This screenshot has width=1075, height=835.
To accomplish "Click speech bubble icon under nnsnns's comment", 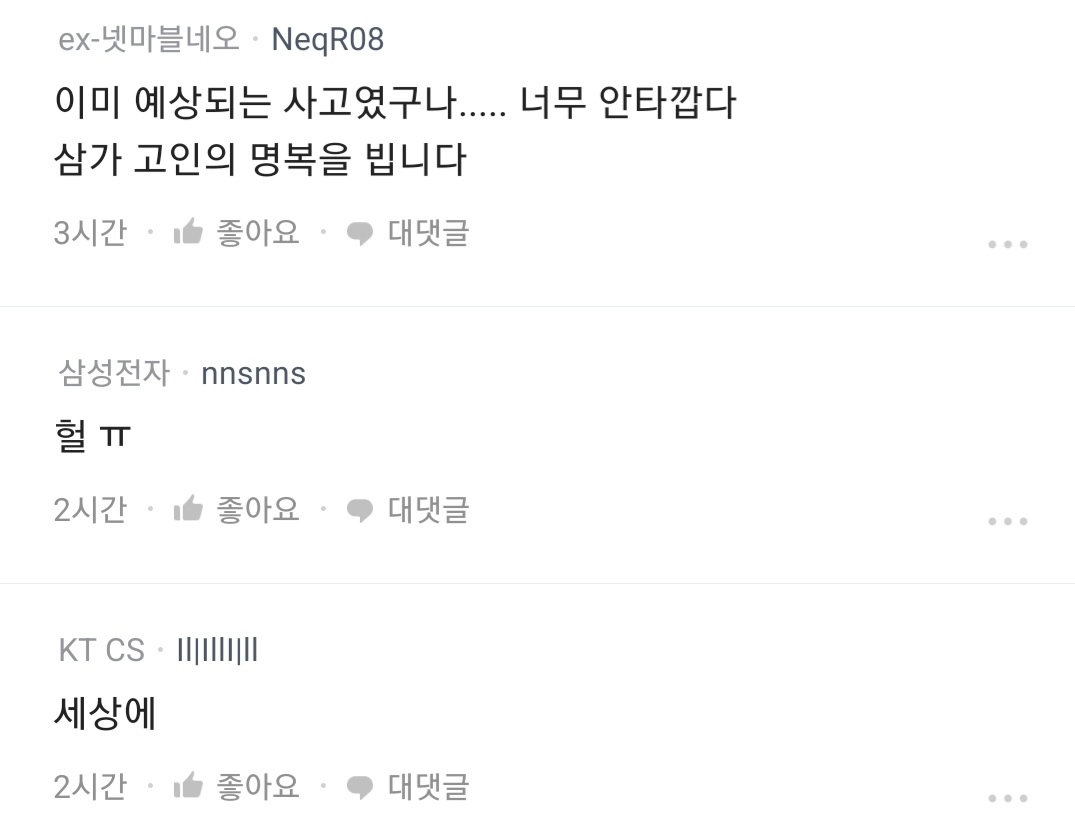I will point(359,511).
